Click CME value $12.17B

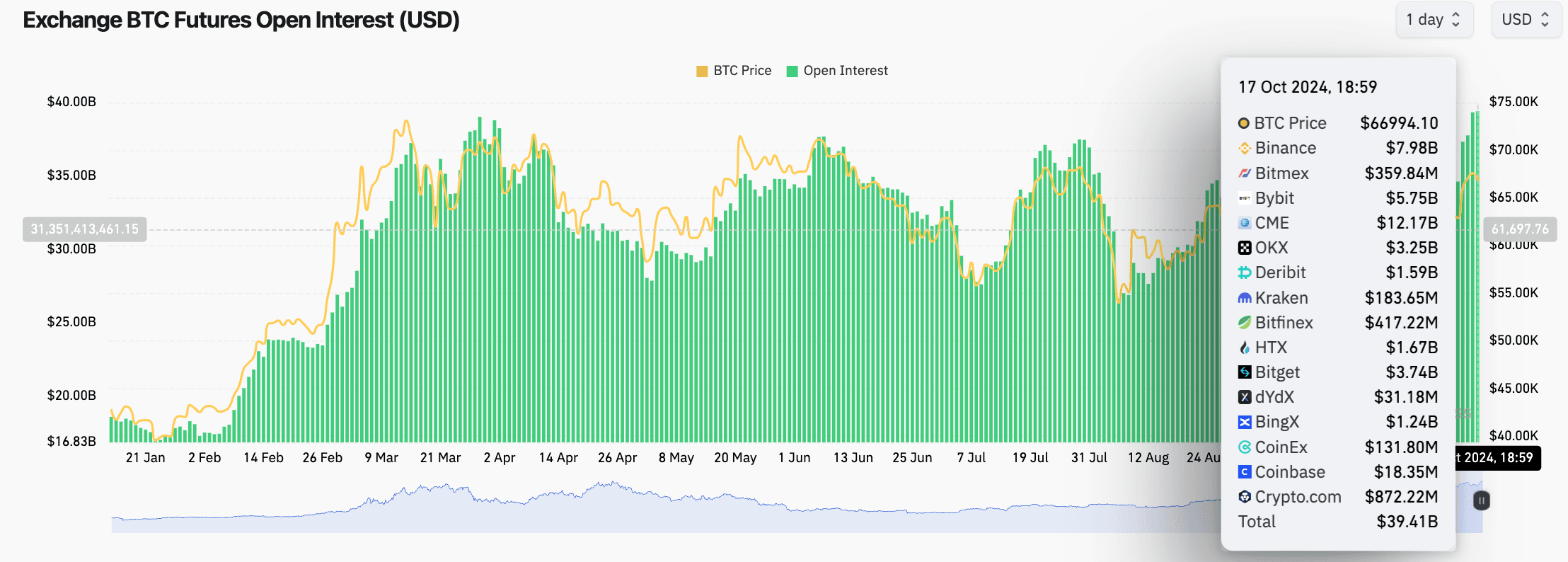click(x=1407, y=223)
